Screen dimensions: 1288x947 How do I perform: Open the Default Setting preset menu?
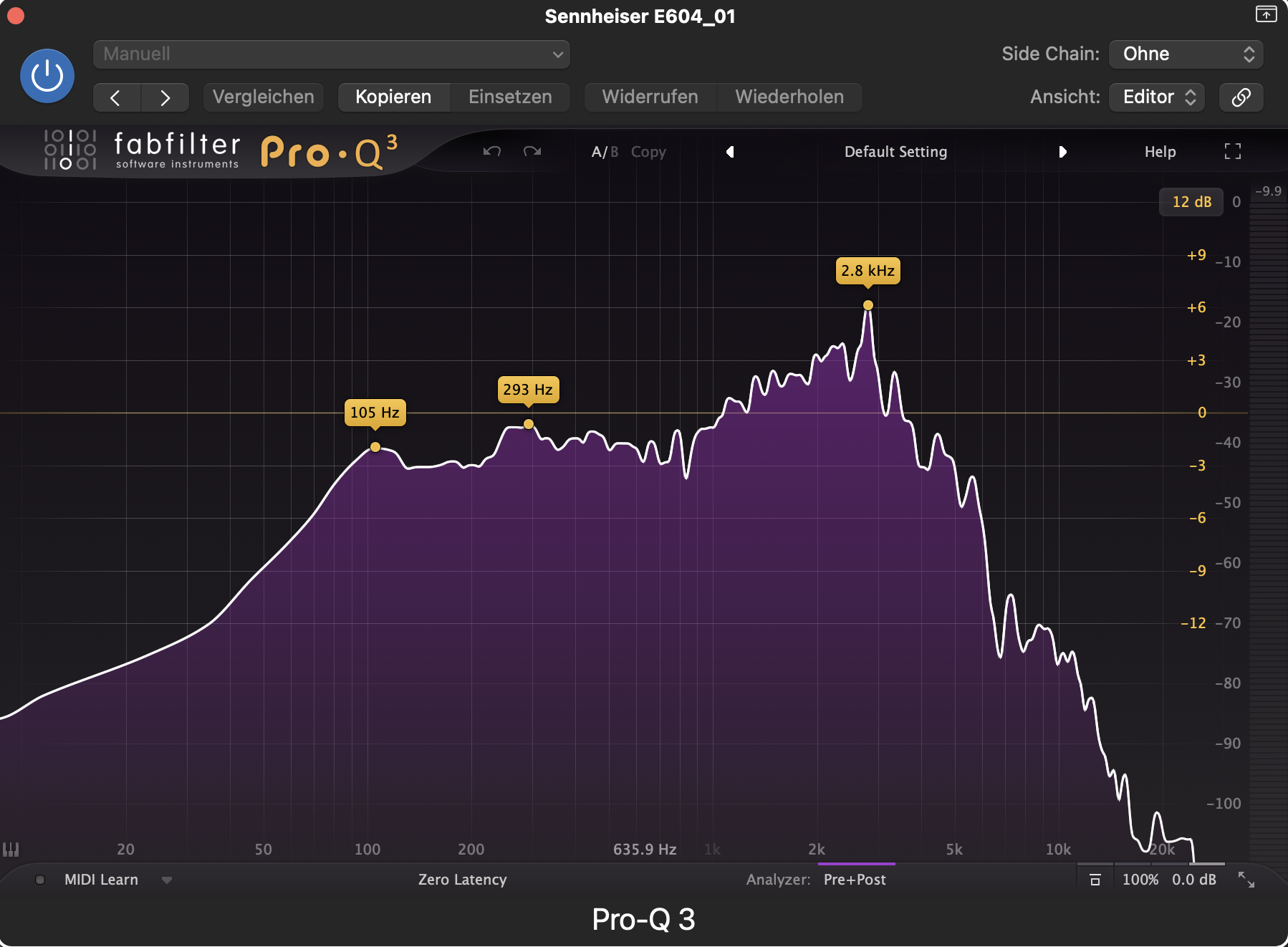coord(895,152)
